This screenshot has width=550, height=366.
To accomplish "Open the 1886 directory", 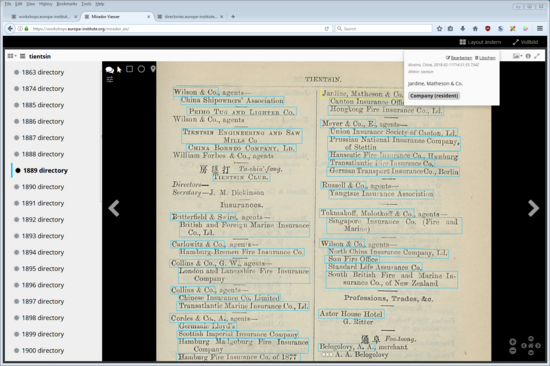I will (x=43, y=121).
